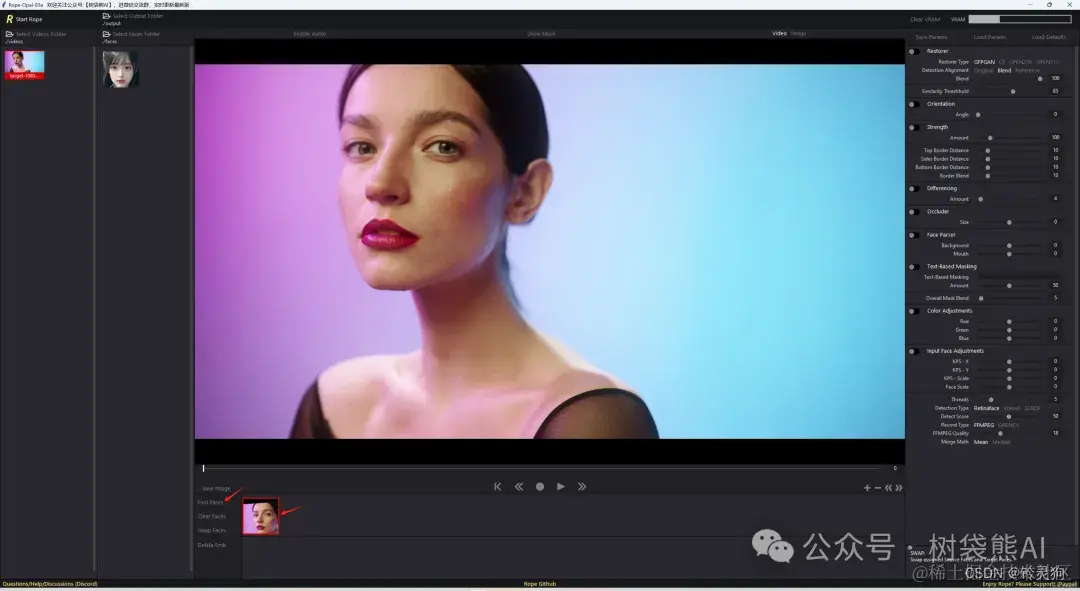Select GPEN512 restorer type
The height and width of the screenshot is (591, 1080).
1047,62
